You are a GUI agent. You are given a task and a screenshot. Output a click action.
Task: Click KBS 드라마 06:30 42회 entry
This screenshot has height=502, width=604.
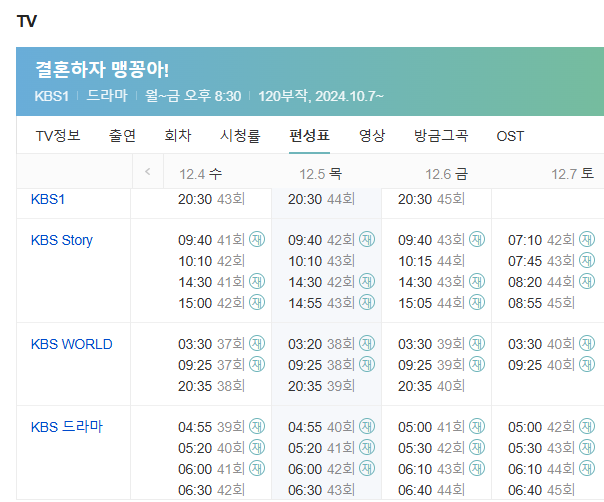tap(211, 490)
